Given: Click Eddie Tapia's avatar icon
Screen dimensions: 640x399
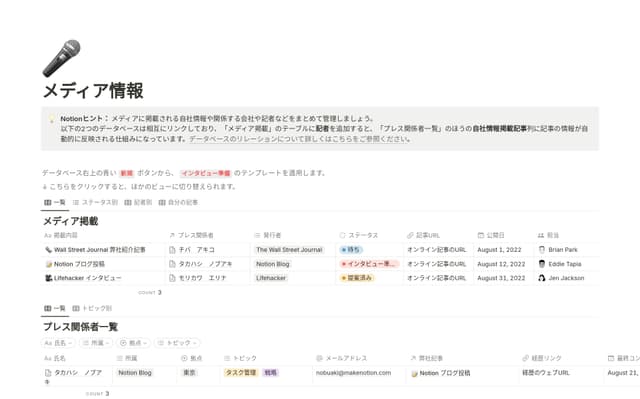Looking at the screenshot, I should (x=542, y=264).
